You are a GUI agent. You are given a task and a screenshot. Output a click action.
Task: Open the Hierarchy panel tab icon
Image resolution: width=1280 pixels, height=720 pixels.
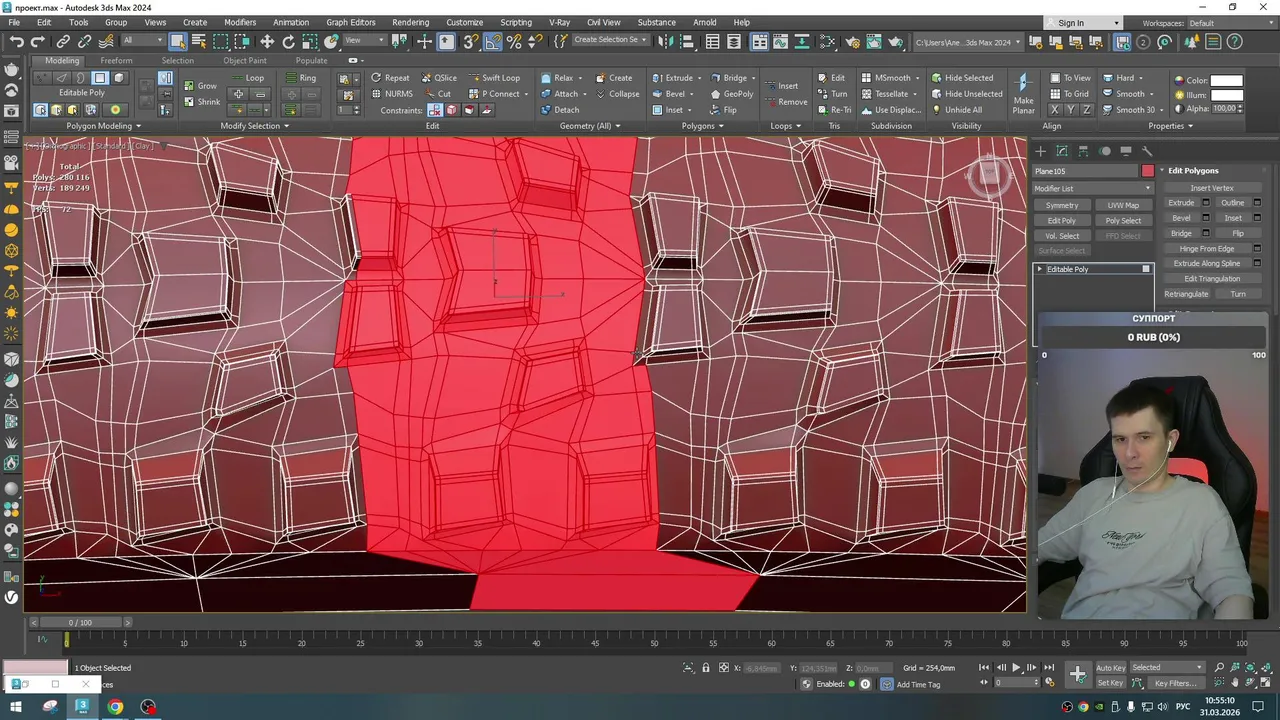[1083, 151]
